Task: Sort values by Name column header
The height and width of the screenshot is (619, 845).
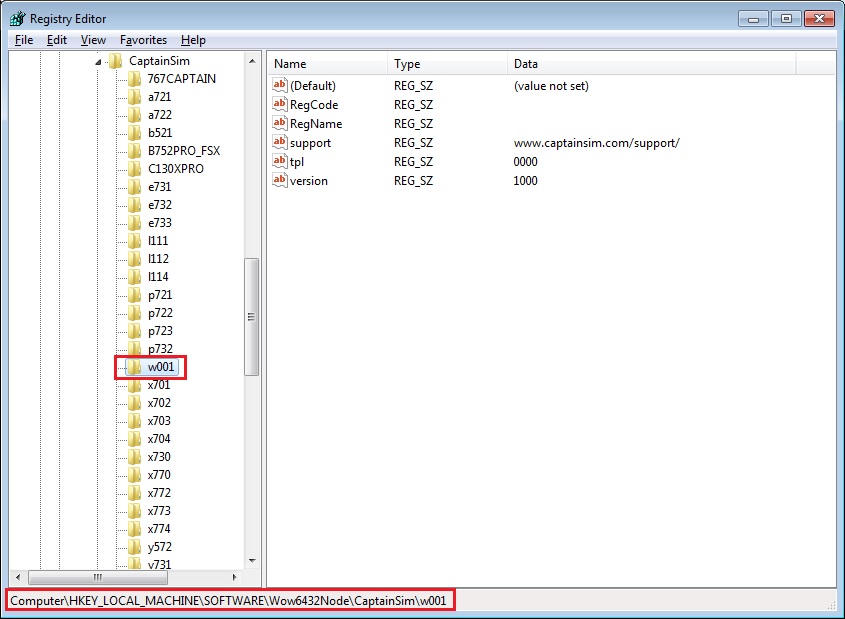Action: coord(328,64)
